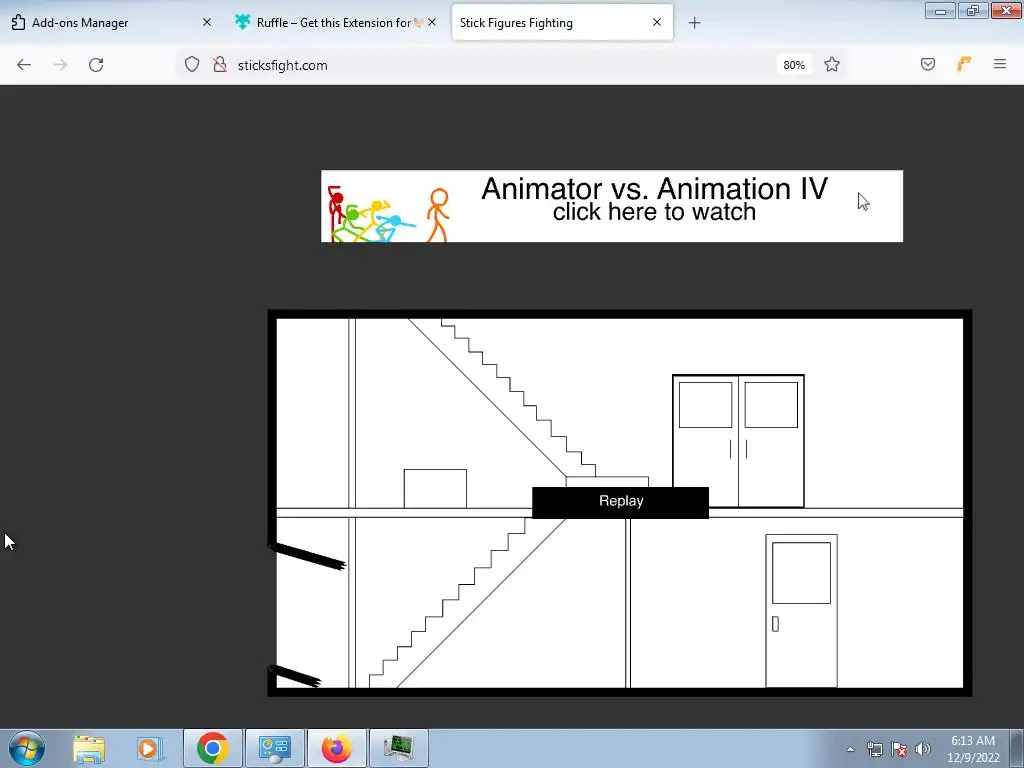The image size is (1024, 768).
Task: Open the clock showing 6:13 AM
Action: 973,749
